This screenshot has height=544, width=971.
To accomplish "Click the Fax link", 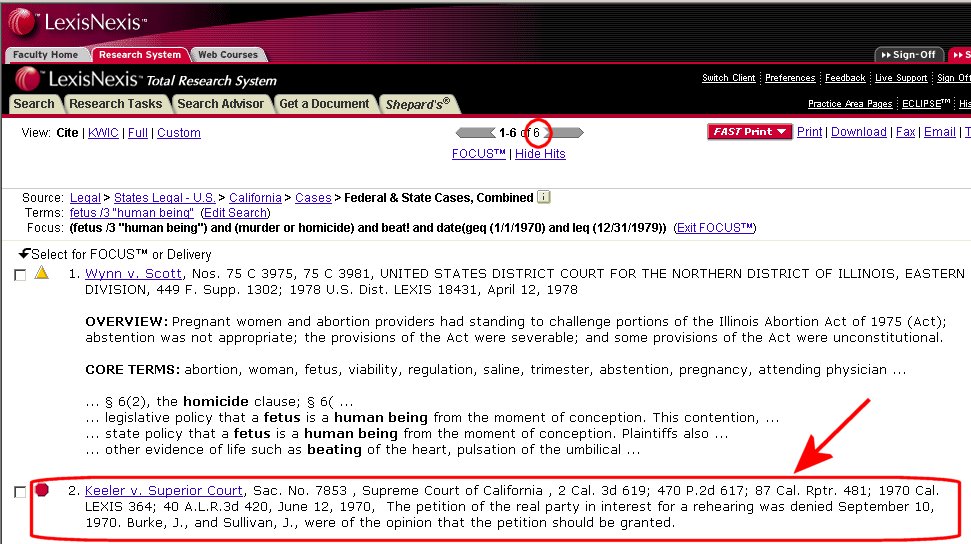I will click(x=905, y=131).
